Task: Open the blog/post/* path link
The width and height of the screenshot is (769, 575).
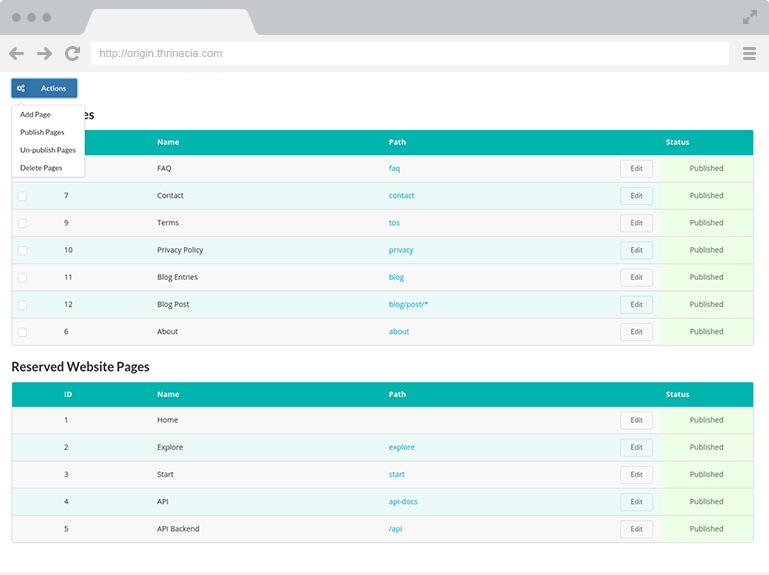Action: (x=408, y=305)
